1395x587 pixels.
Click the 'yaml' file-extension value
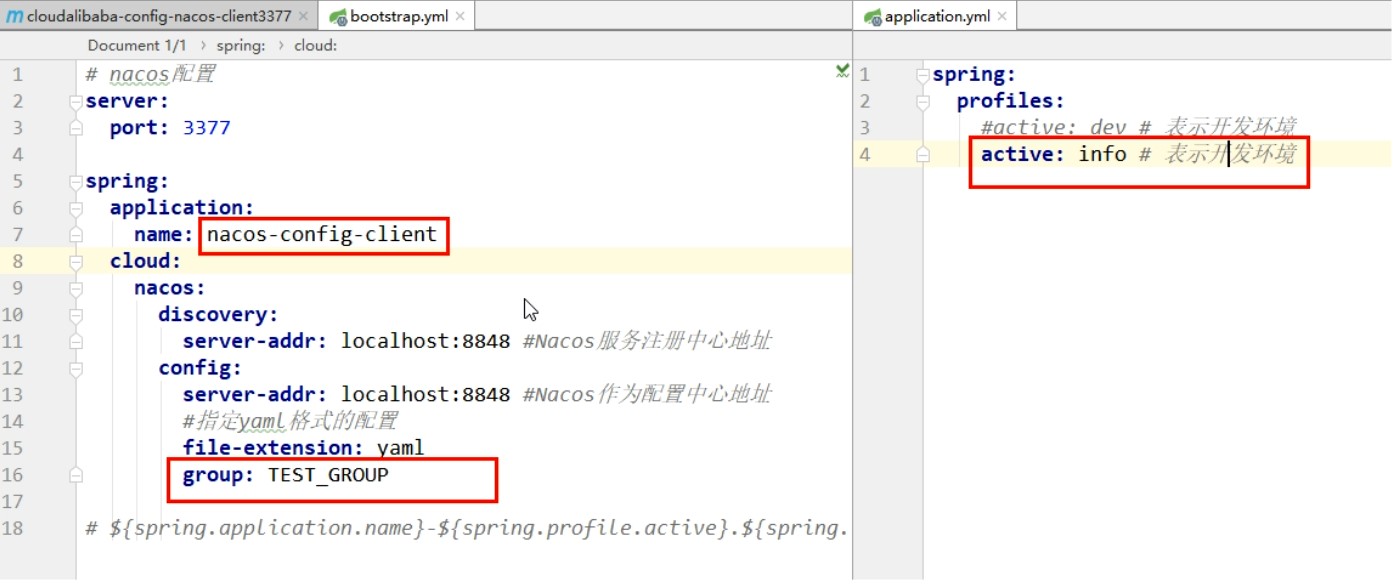[x=401, y=448]
